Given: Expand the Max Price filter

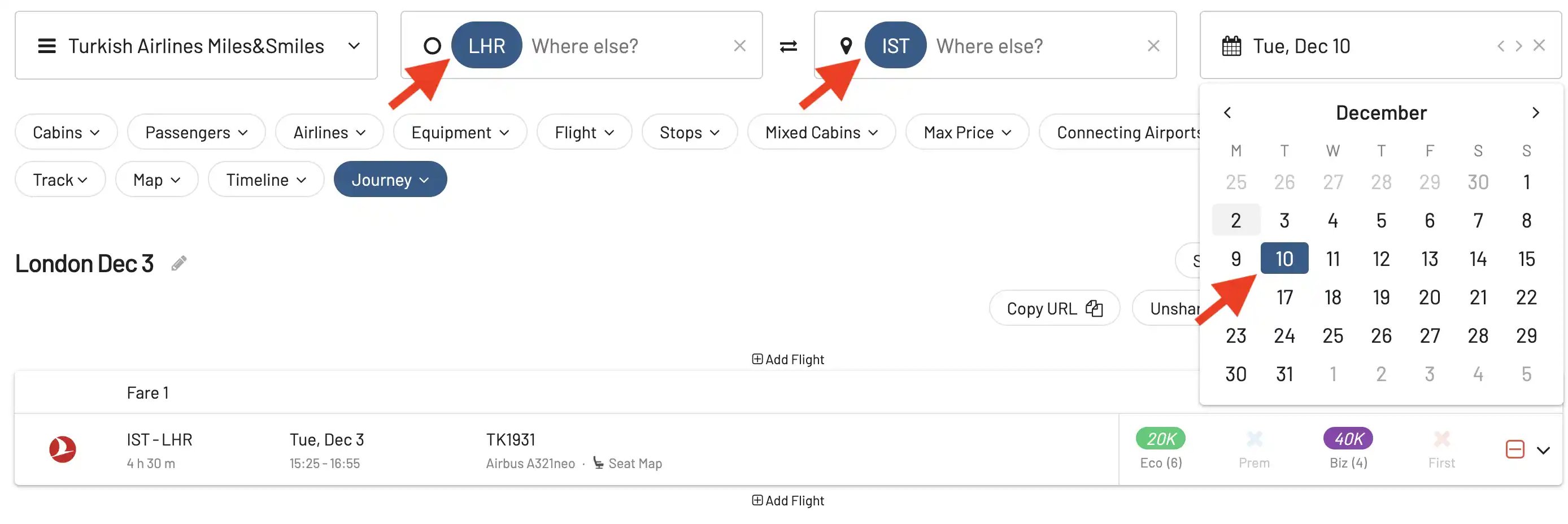Looking at the screenshot, I should coord(967,132).
